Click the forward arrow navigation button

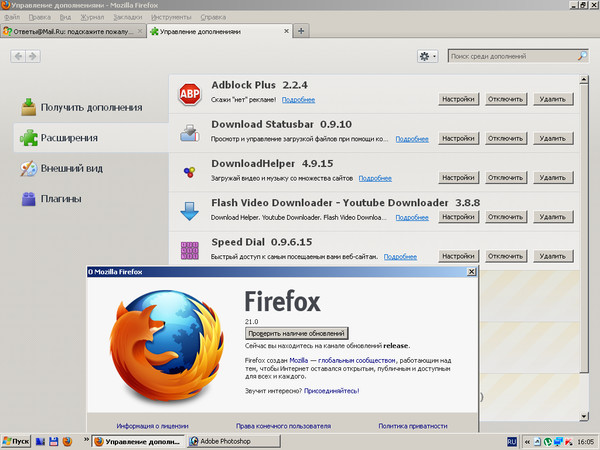[33, 56]
